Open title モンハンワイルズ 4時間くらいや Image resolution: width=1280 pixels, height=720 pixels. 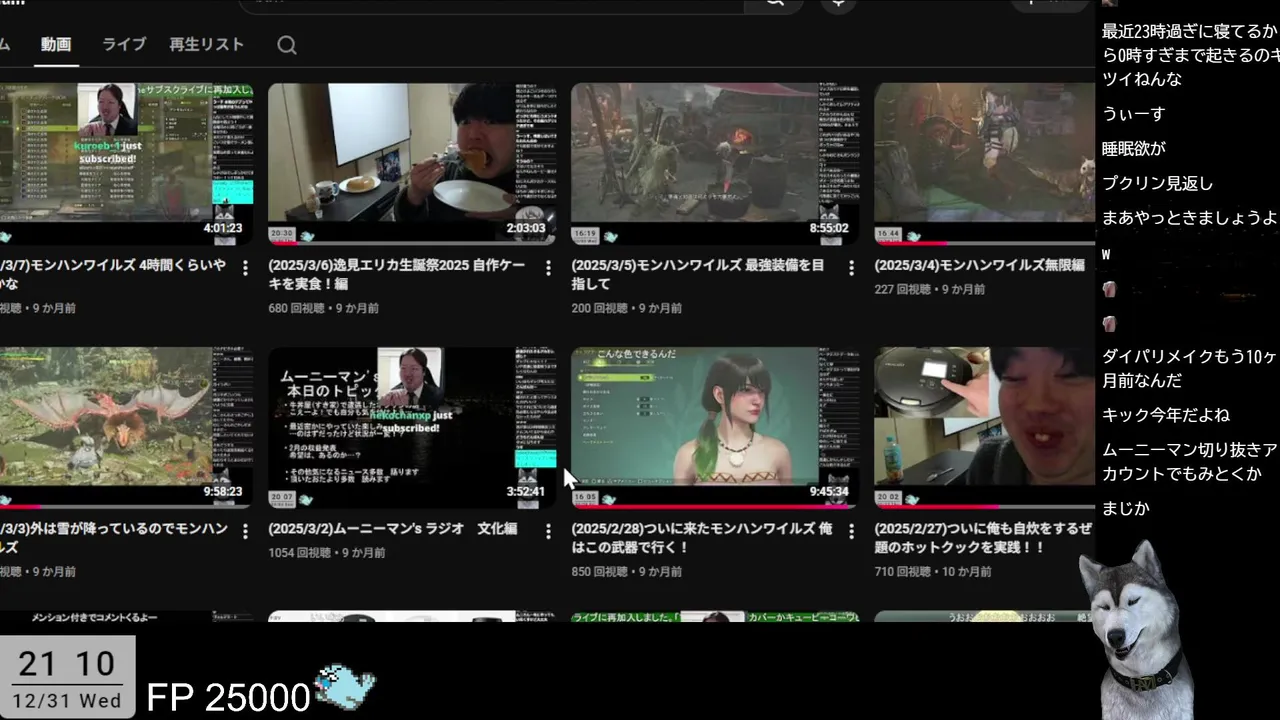pos(113,274)
